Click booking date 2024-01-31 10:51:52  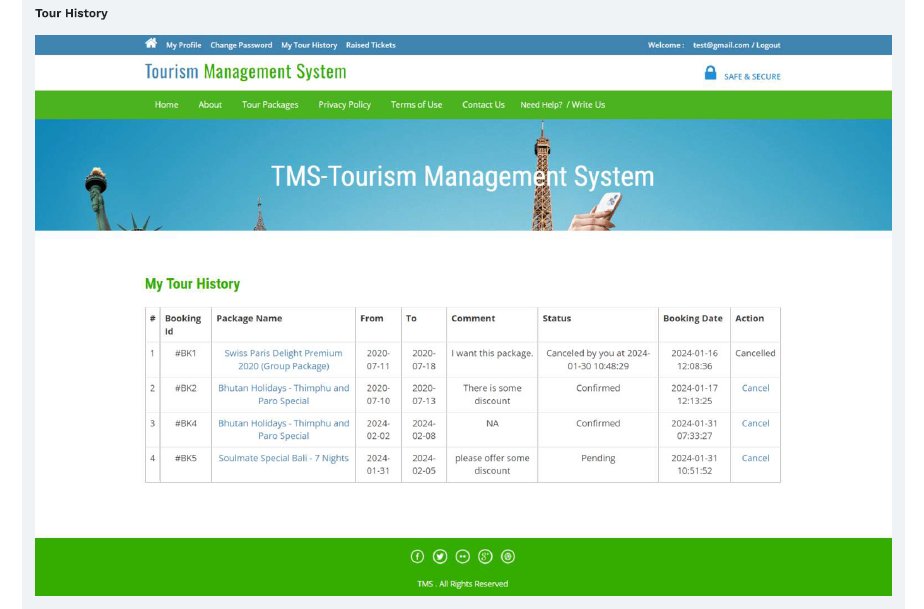pos(694,465)
